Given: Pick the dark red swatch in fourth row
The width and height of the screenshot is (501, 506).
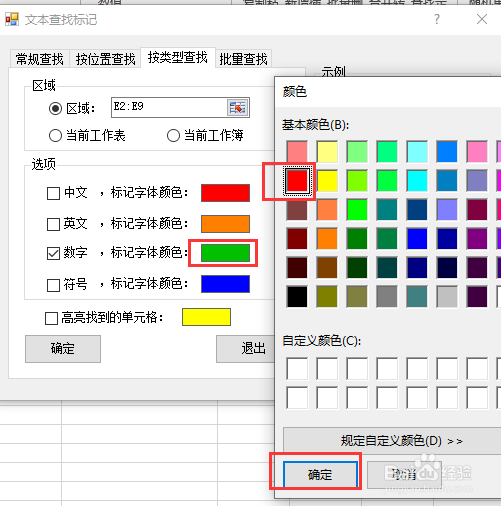Looking at the screenshot, I should (x=297, y=239).
